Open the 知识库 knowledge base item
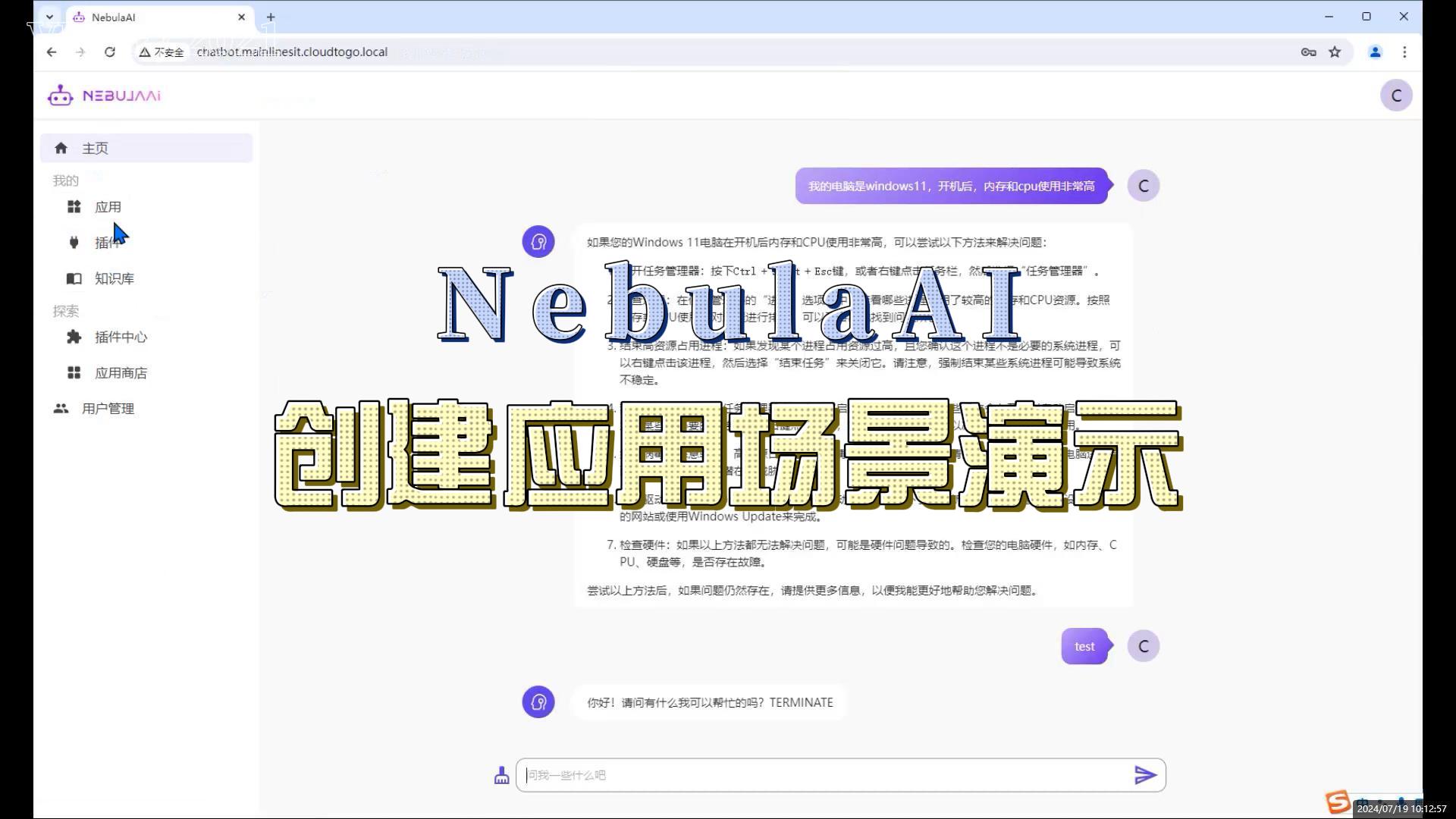1456x819 pixels. tap(114, 278)
